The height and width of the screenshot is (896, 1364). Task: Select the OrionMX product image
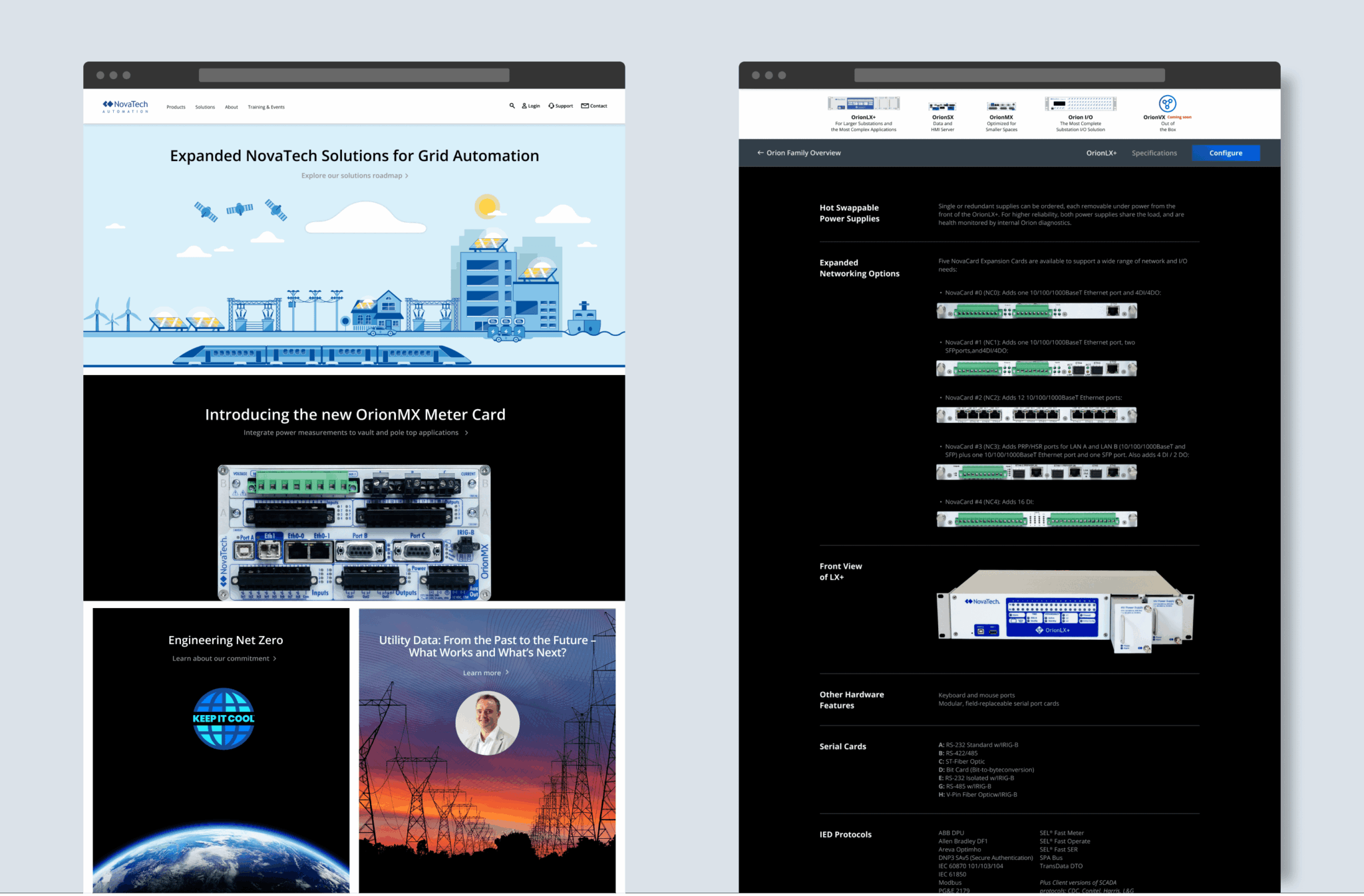1001,106
